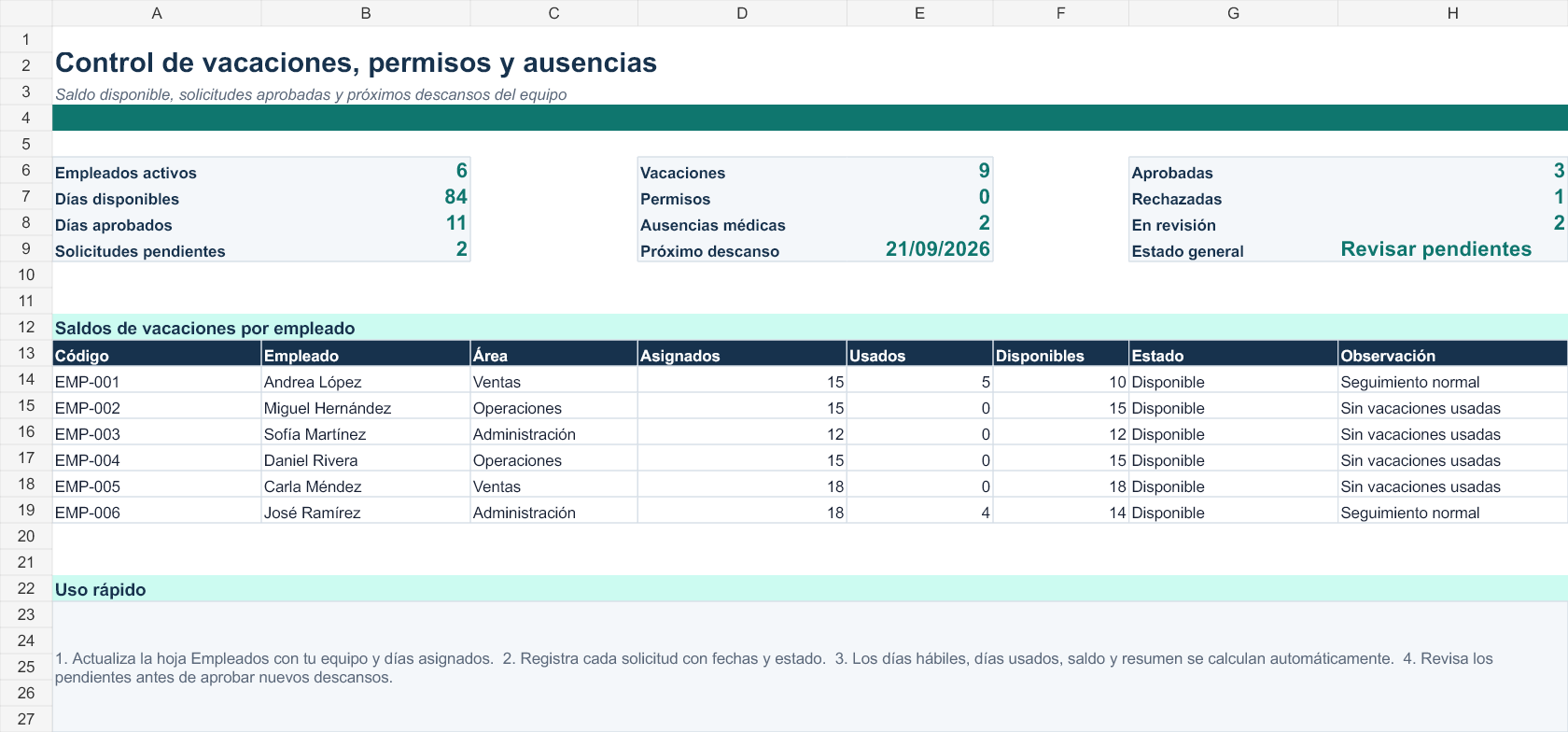Click the 'Disponibles' column header cell
The height and width of the screenshot is (732, 1568).
[x=1060, y=353]
